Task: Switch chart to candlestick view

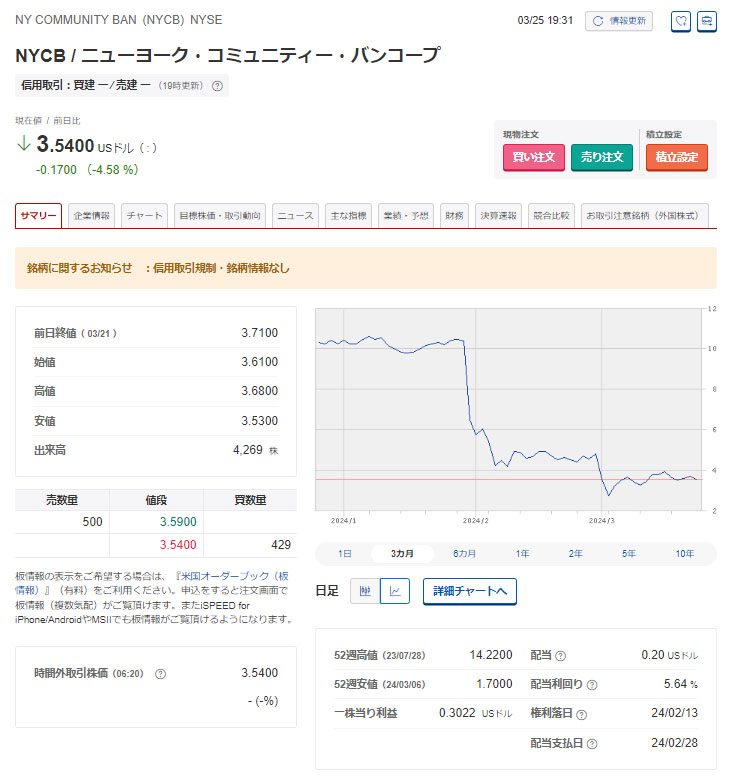Action: (x=365, y=592)
